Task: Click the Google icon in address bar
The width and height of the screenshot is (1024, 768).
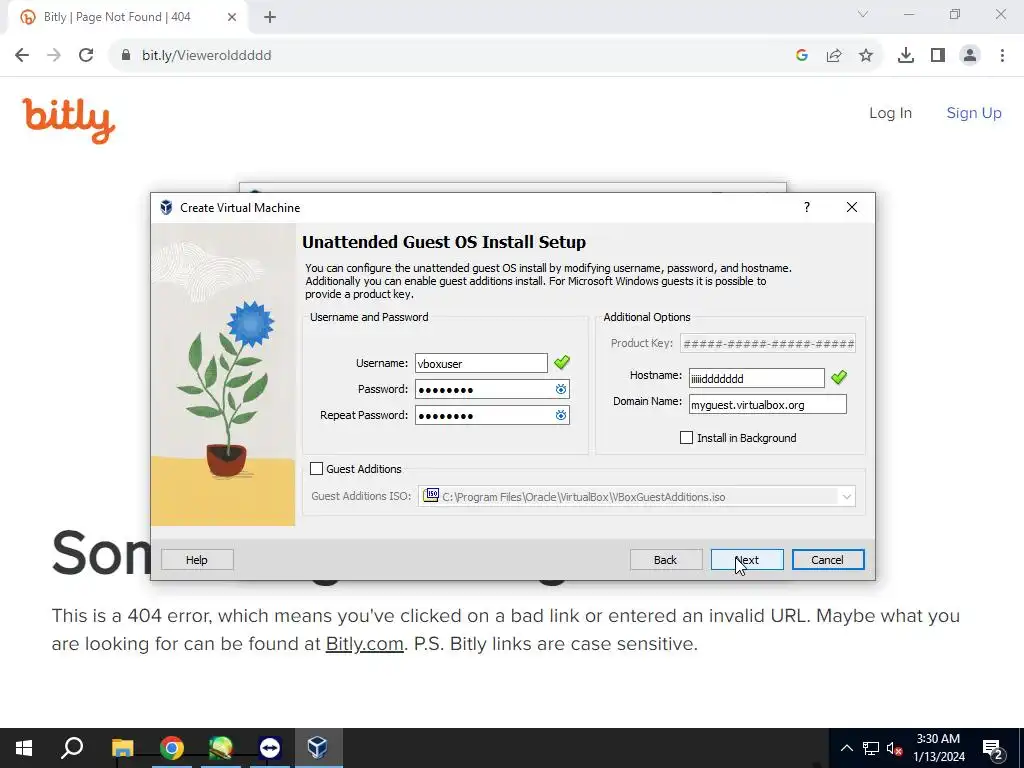Action: coord(802,56)
